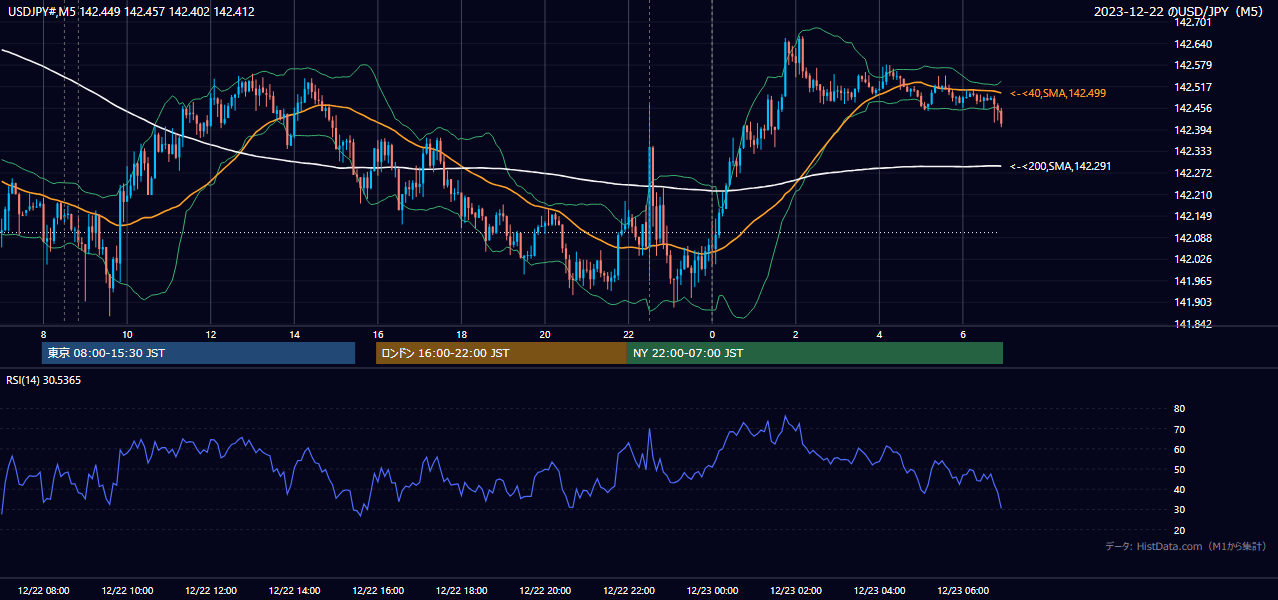Image resolution: width=1278 pixels, height=600 pixels.
Task: Open the HistData.com data source credit
Action: 1186,546
